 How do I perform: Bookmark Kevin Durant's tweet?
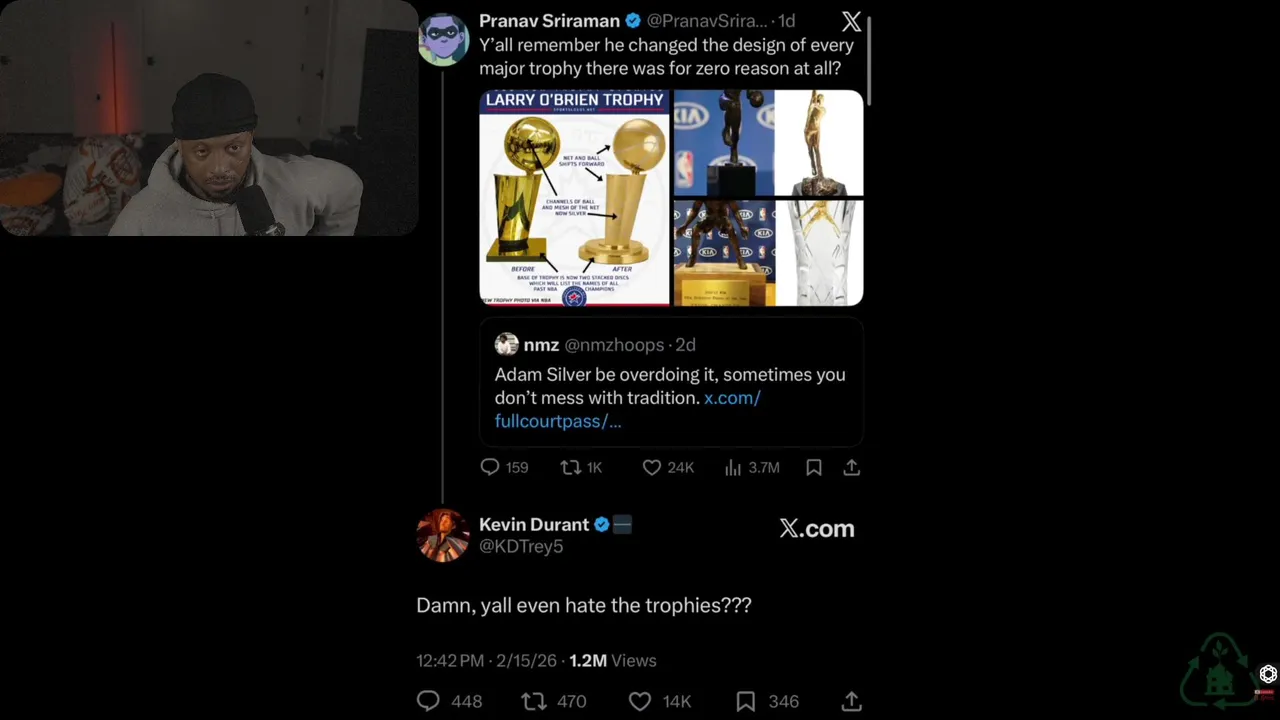pyautogui.click(x=767, y=701)
